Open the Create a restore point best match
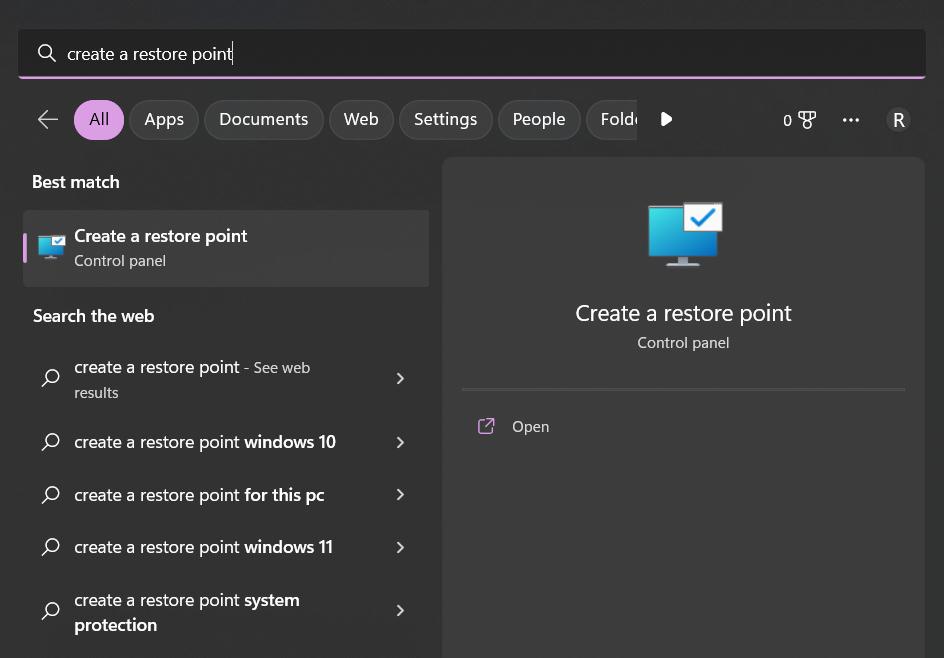The height and width of the screenshot is (658, 944). (226, 248)
